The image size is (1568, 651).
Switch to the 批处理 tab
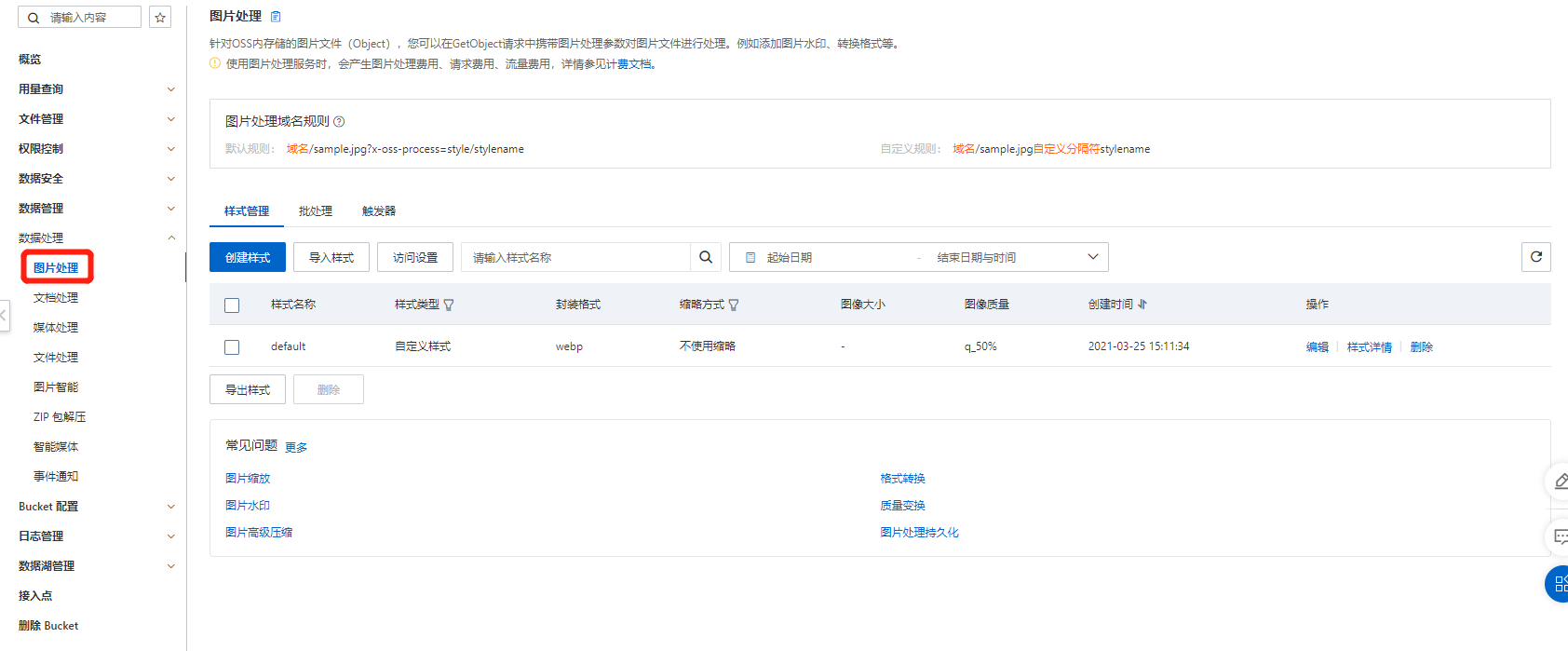coord(316,211)
